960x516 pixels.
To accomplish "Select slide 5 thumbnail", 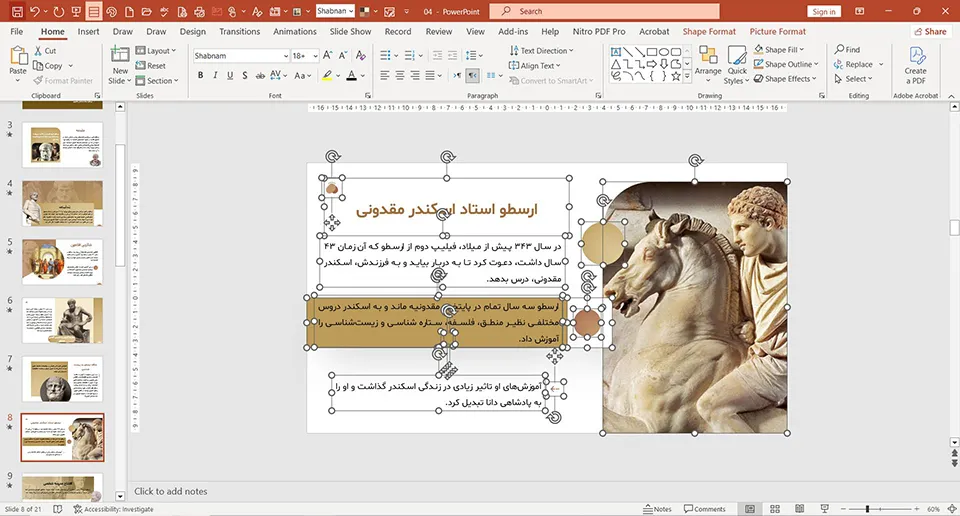I will 62,261.
